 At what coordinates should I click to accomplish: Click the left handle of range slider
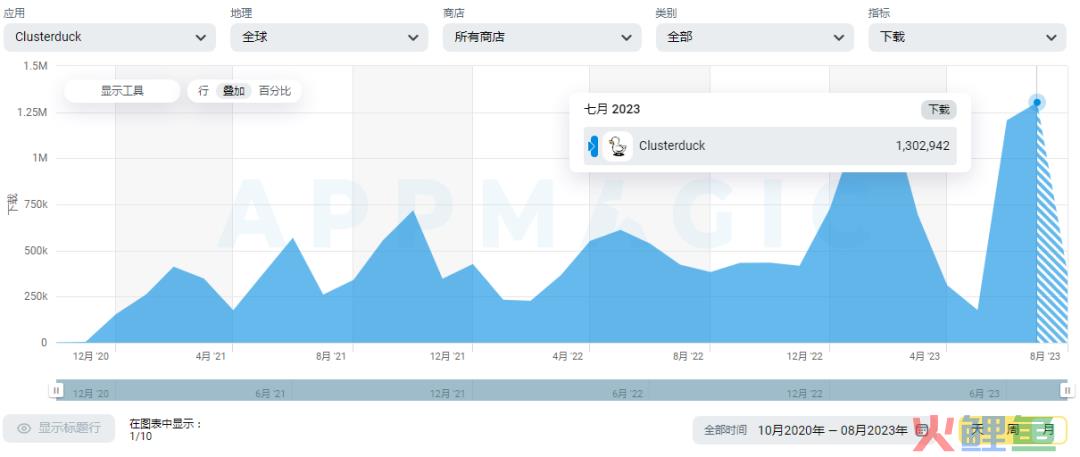pos(56,390)
